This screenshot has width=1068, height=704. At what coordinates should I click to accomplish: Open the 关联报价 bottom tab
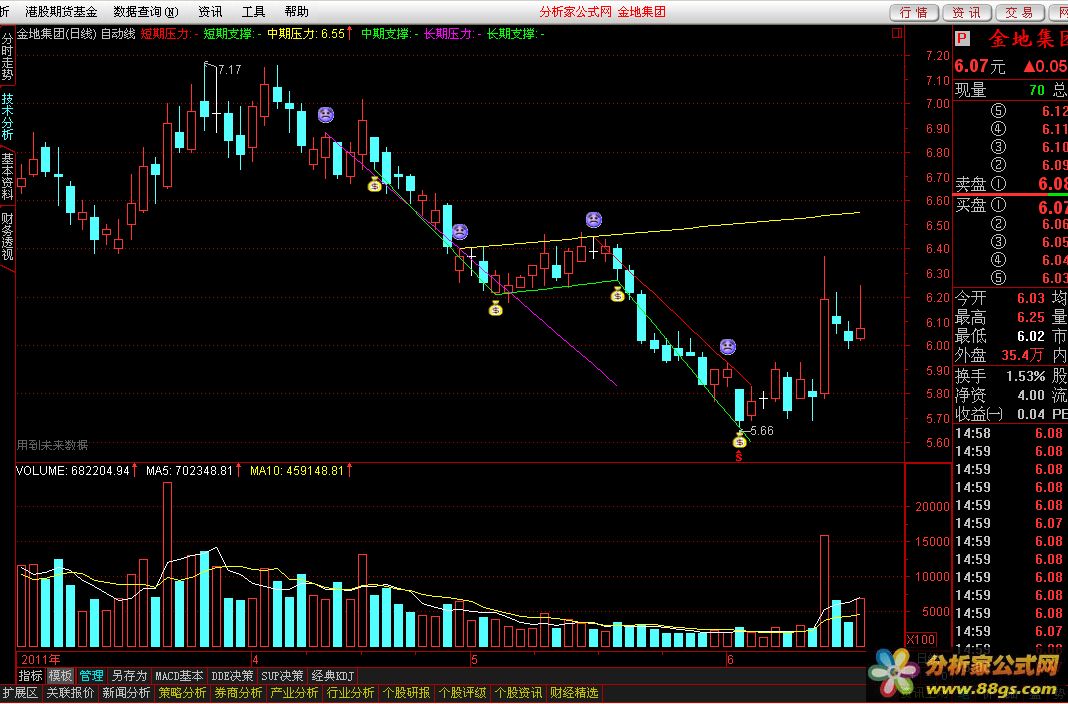70,692
